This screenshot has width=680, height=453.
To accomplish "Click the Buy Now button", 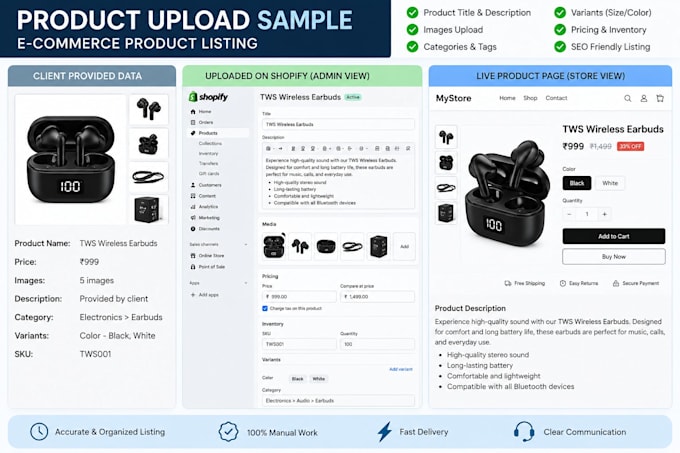I will coord(614,257).
